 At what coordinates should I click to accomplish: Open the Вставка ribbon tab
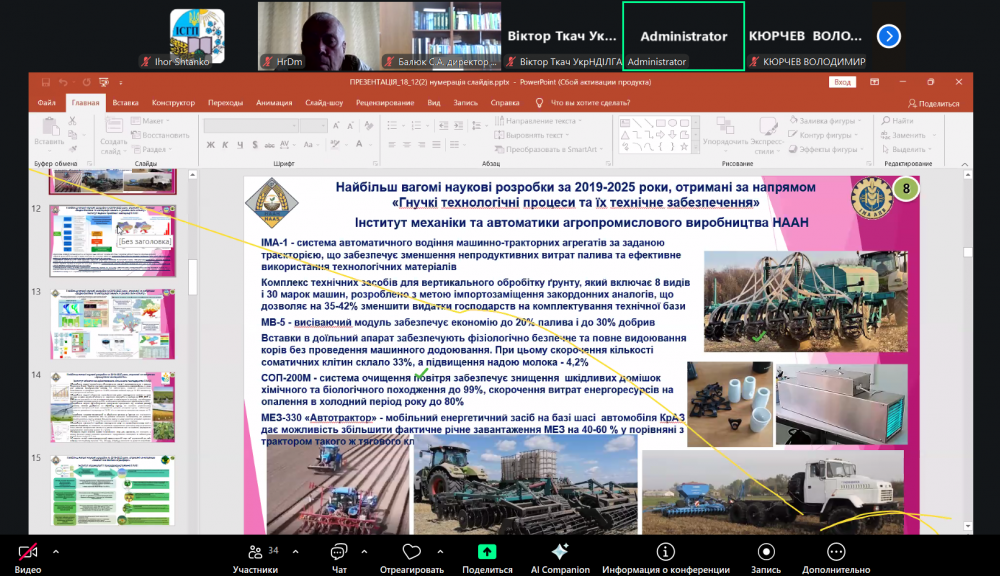point(125,102)
